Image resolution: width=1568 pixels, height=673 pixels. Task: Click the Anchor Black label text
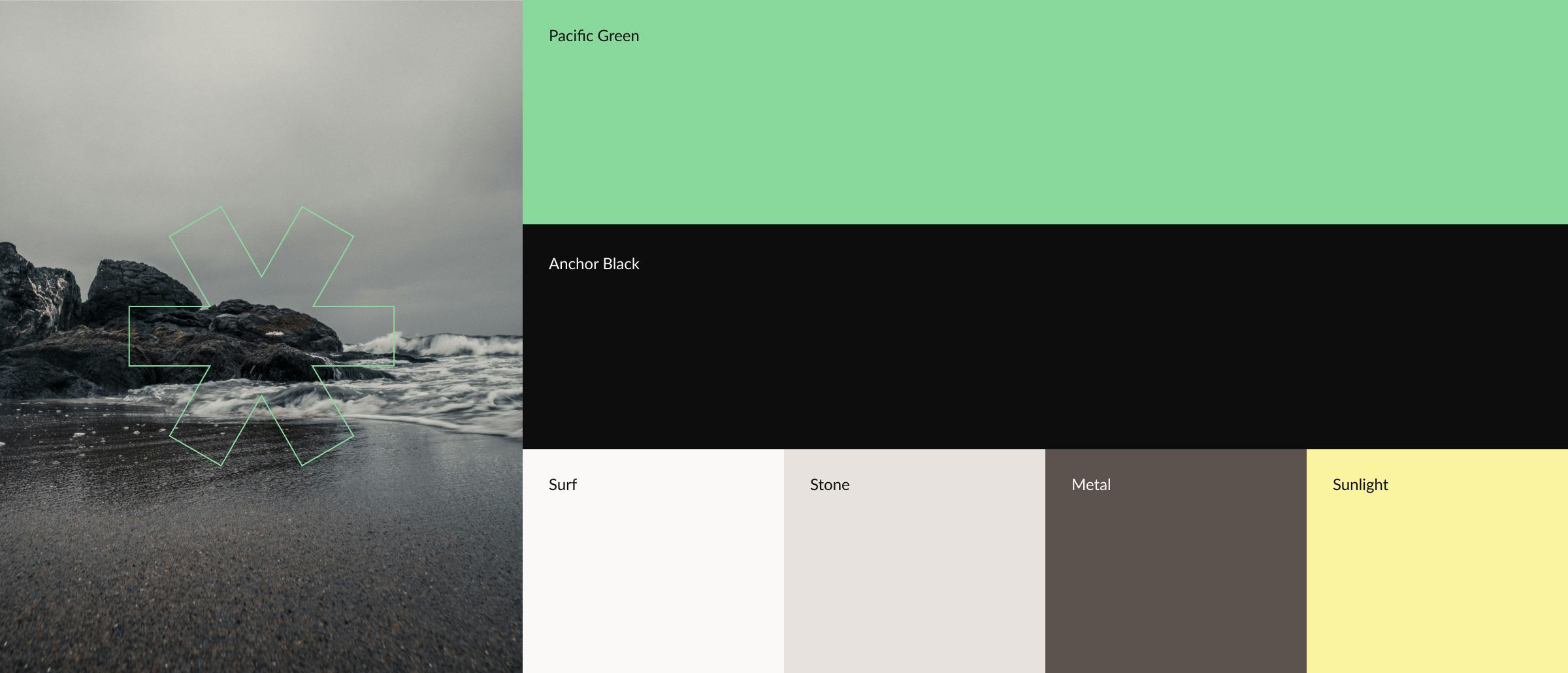pyautogui.click(x=593, y=264)
